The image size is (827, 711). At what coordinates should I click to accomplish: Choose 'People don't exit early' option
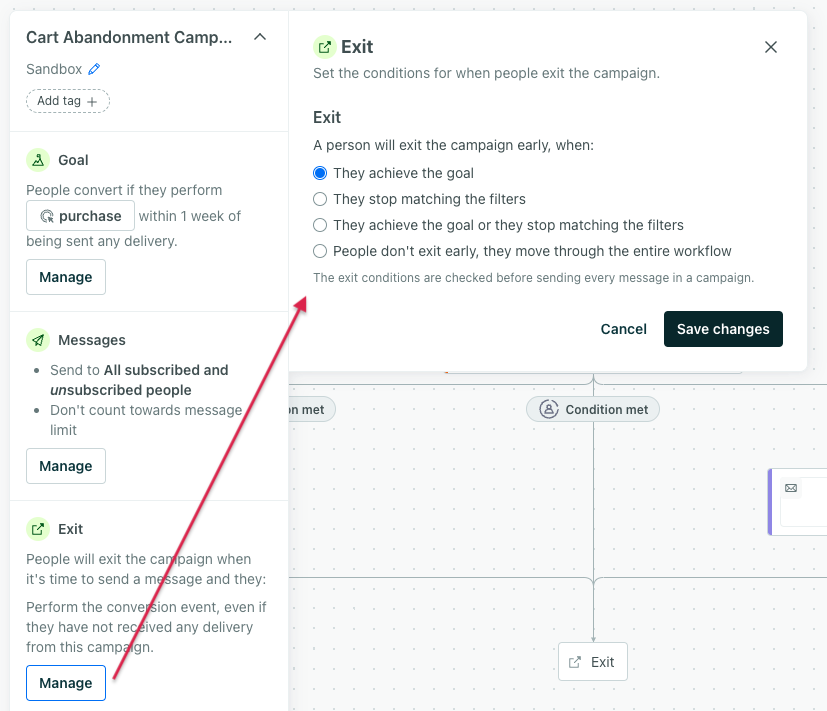pyautogui.click(x=320, y=251)
